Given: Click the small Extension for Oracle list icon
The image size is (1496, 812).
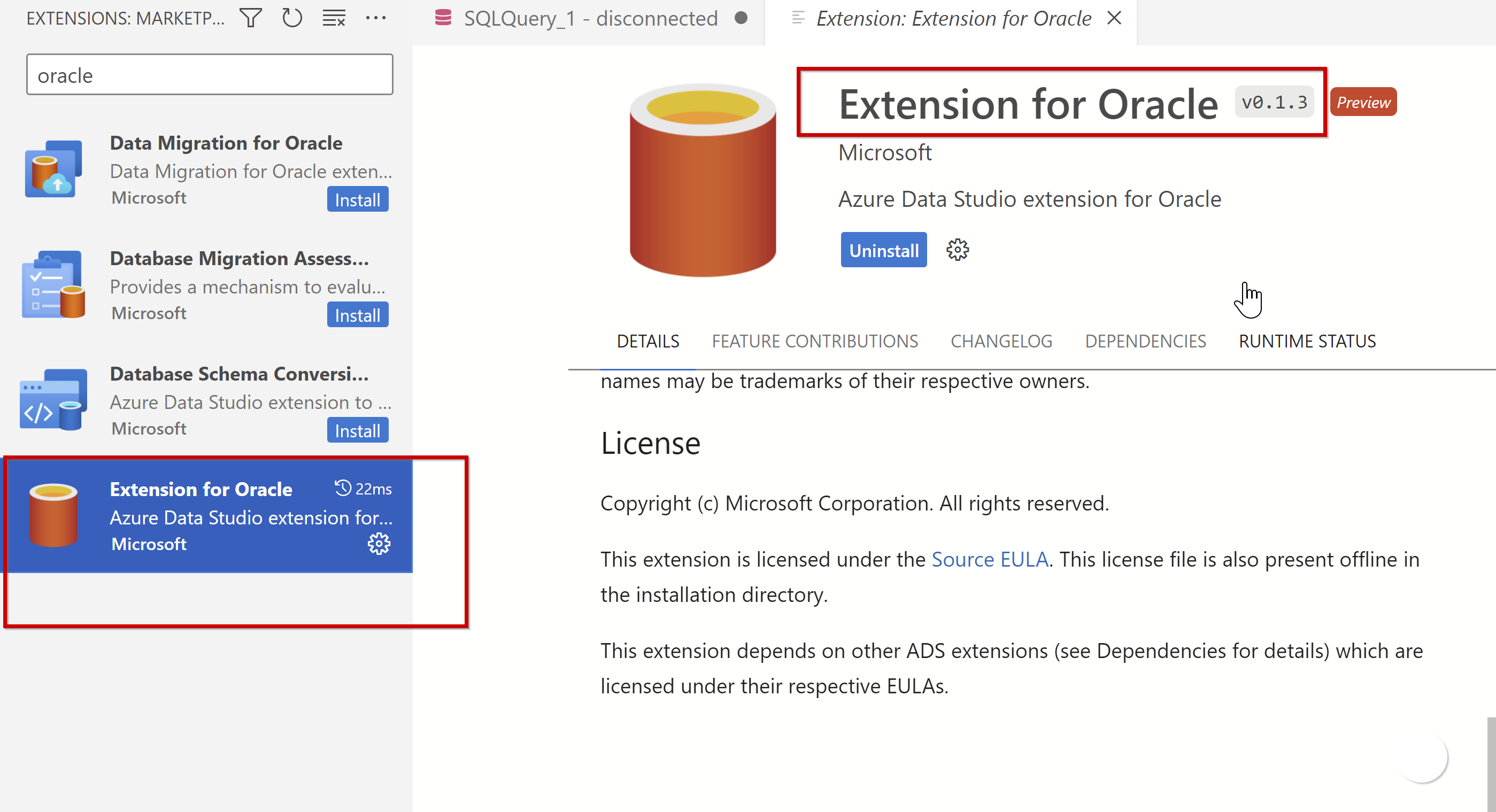Looking at the screenshot, I should pos(53,515).
